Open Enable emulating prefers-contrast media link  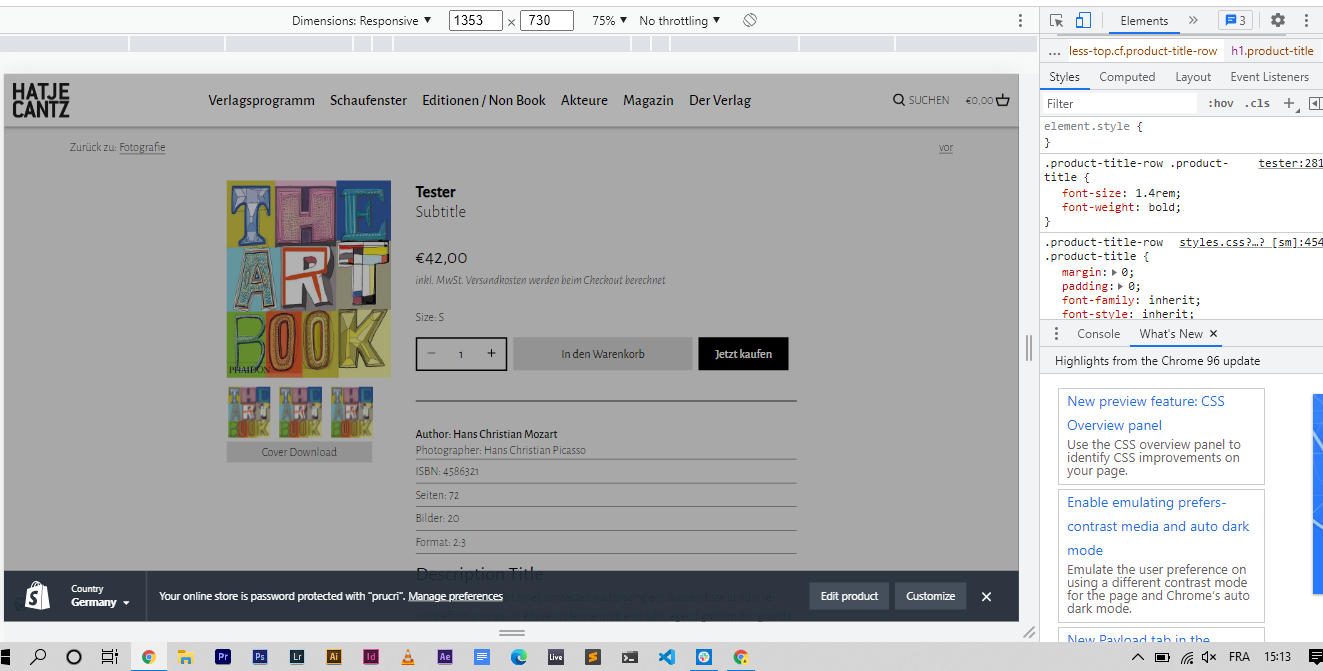pyautogui.click(x=1158, y=526)
